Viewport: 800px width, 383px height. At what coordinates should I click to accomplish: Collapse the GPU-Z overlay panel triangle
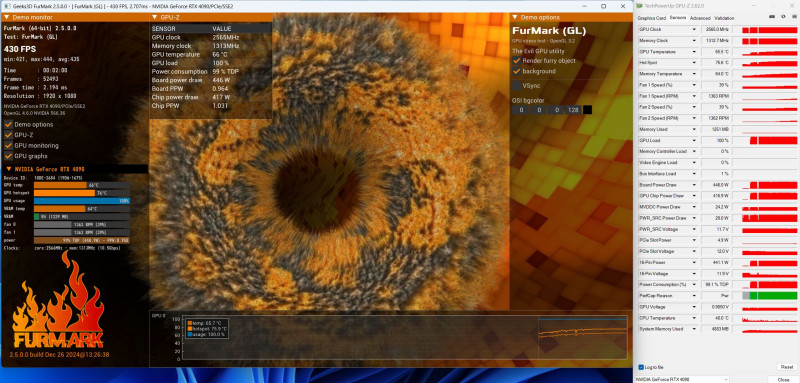(x=154, y=17)
